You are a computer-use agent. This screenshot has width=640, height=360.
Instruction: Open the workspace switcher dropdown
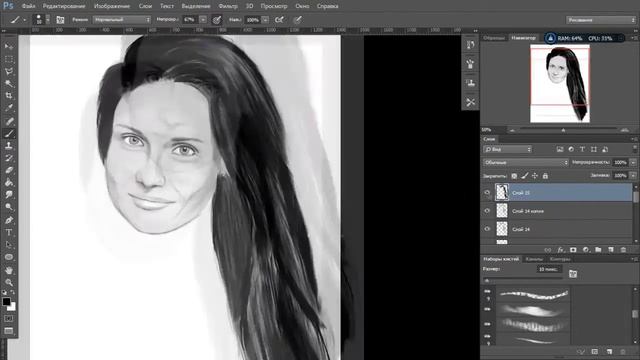pos(600,20)
